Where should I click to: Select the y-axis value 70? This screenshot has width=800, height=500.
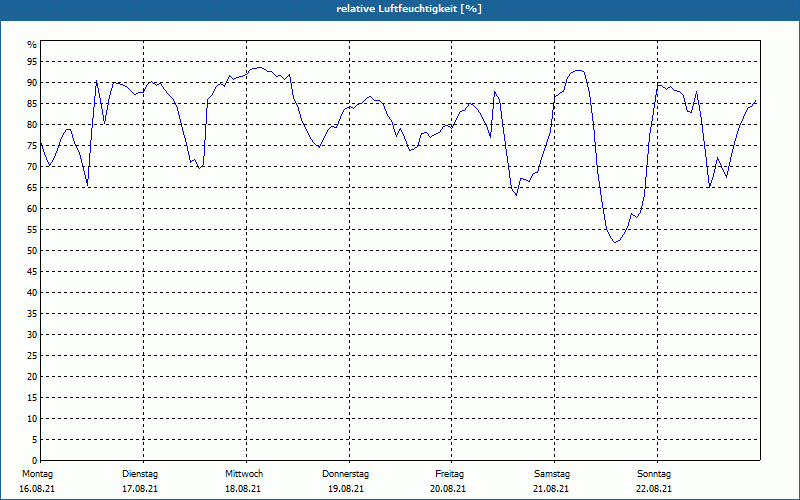(32, 167)
